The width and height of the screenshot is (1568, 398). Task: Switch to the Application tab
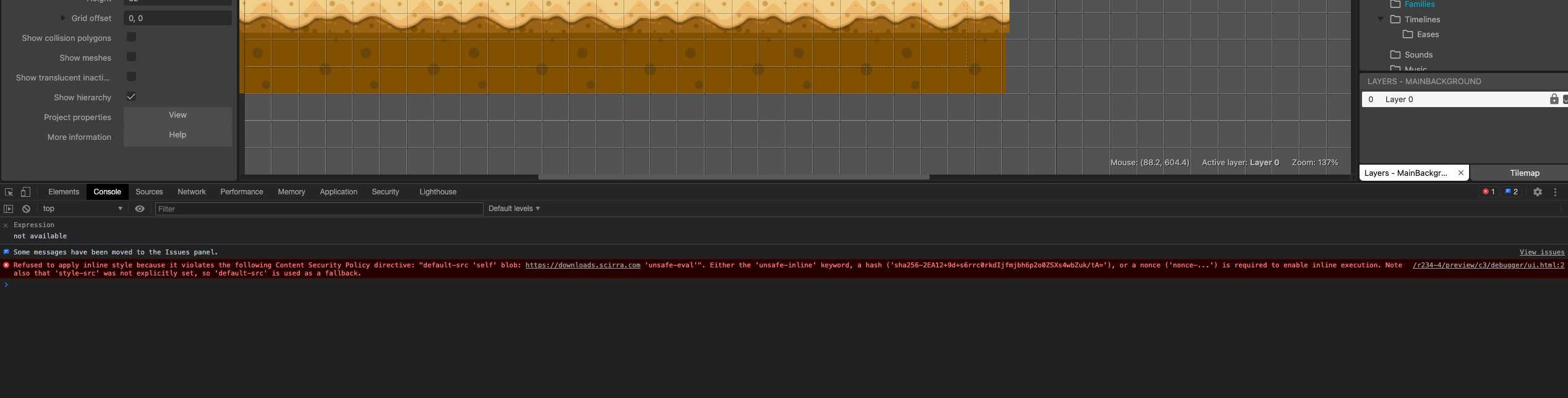pos(338,192)
